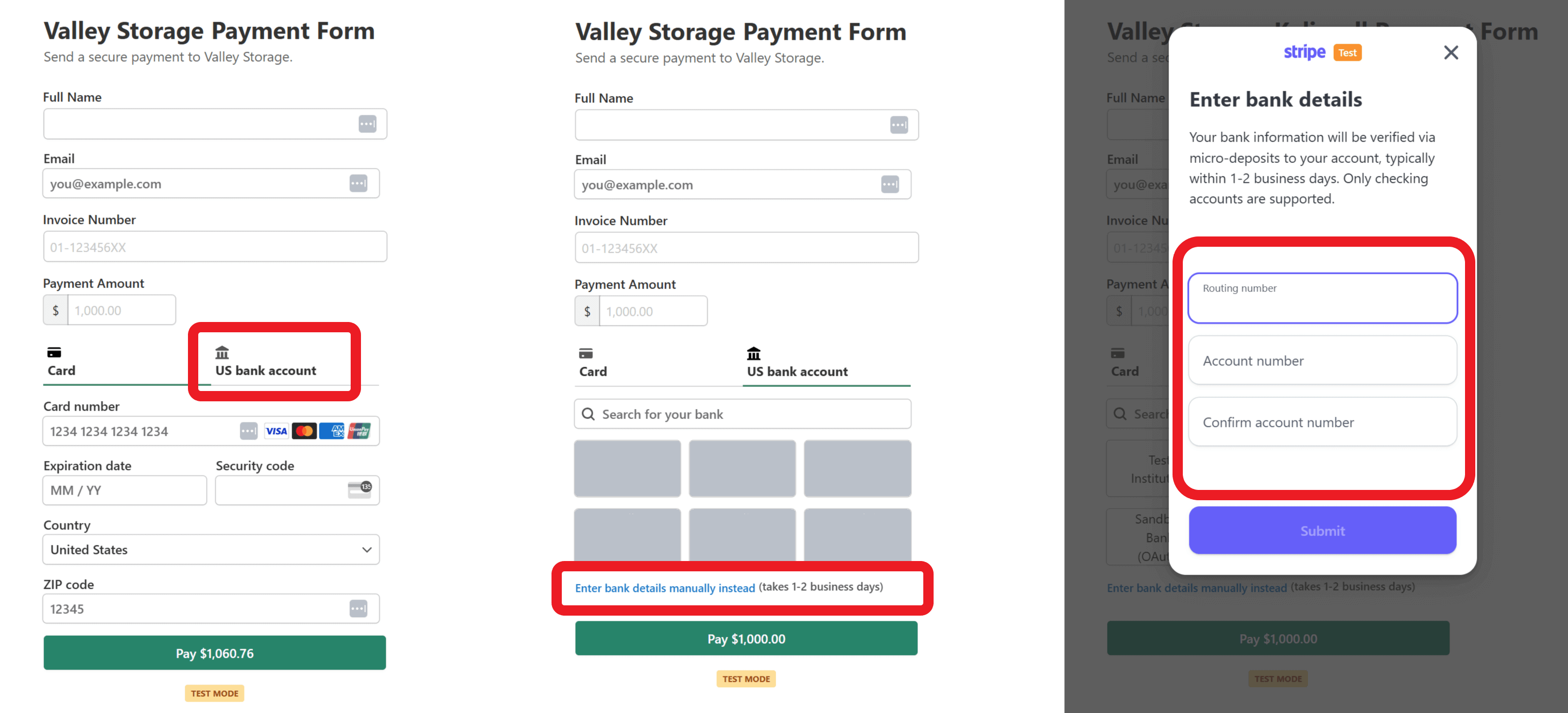The width and height of the screenshot is (1568, 713).
Task: Click the CVC card icon in Security code
Action: coord(359,489)
